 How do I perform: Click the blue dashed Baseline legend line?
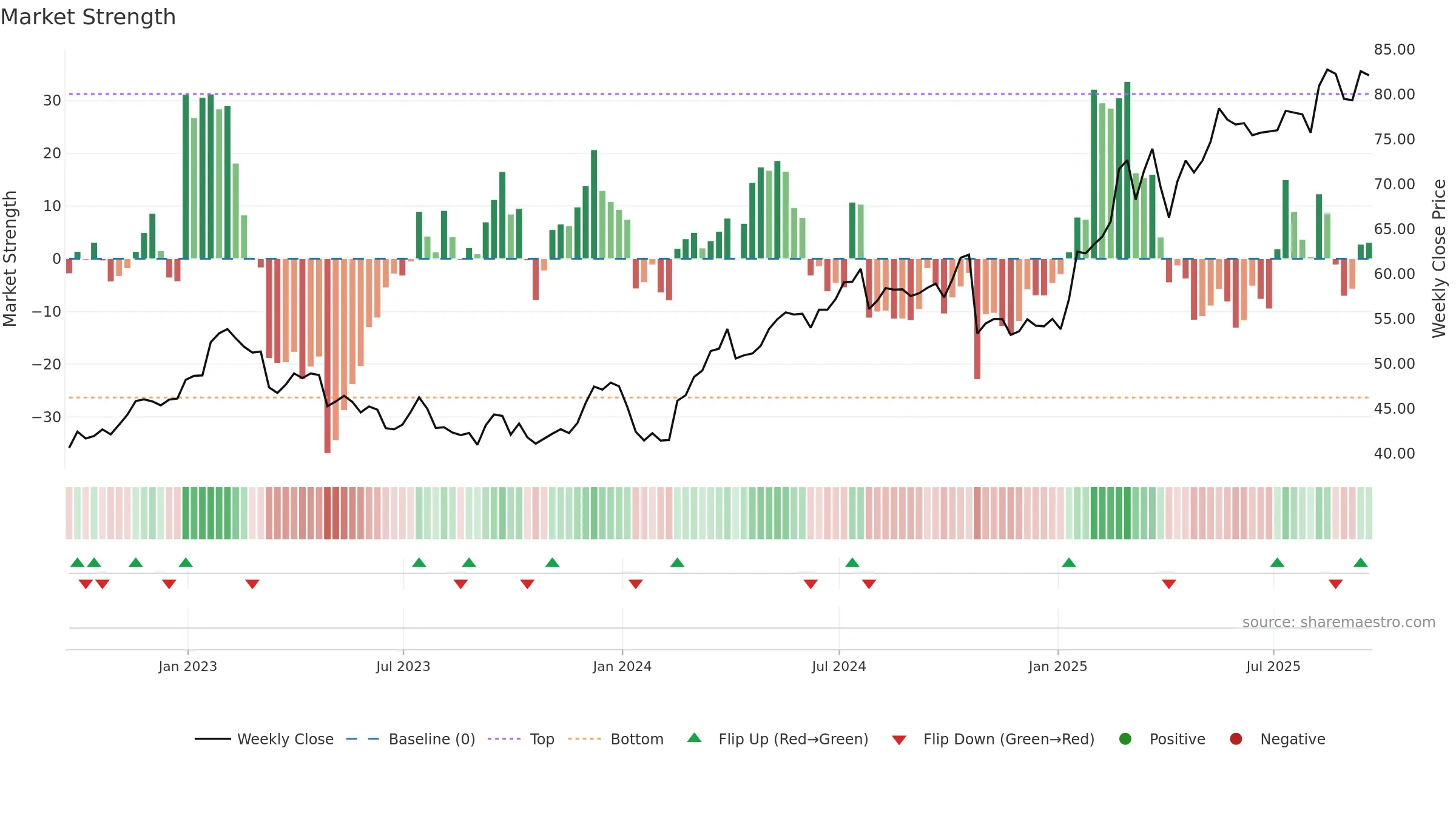[363, 739]
